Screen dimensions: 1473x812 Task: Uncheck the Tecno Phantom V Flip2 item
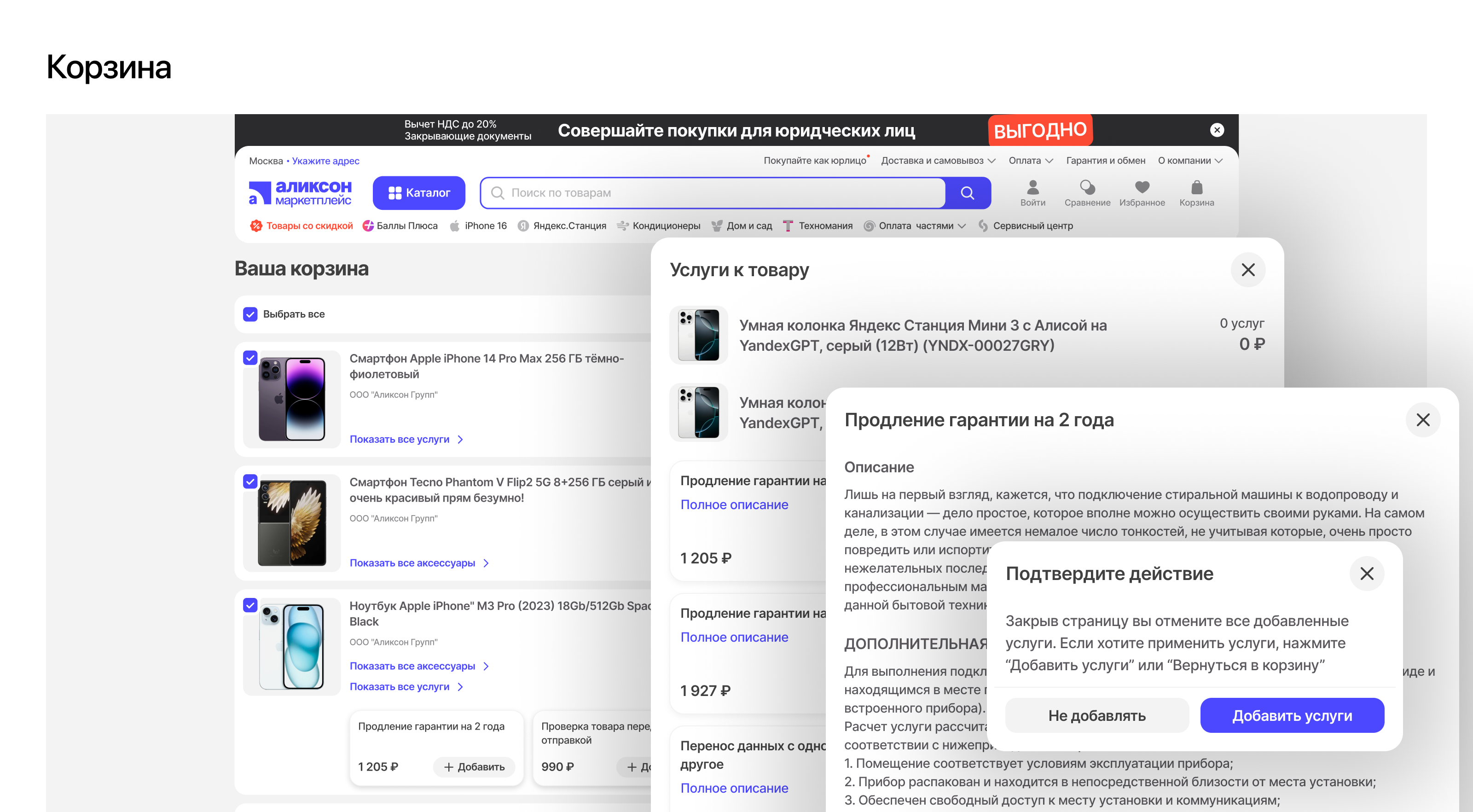250,481
